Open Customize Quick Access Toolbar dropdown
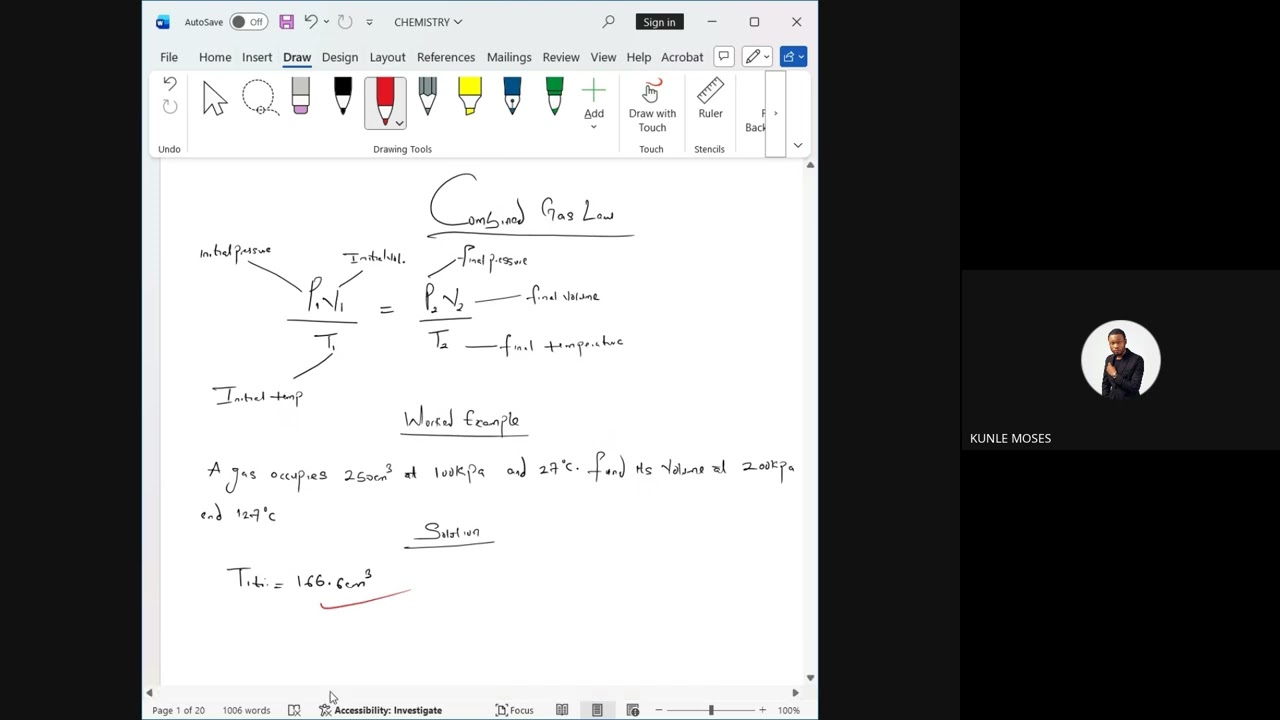 pos(369,22)
